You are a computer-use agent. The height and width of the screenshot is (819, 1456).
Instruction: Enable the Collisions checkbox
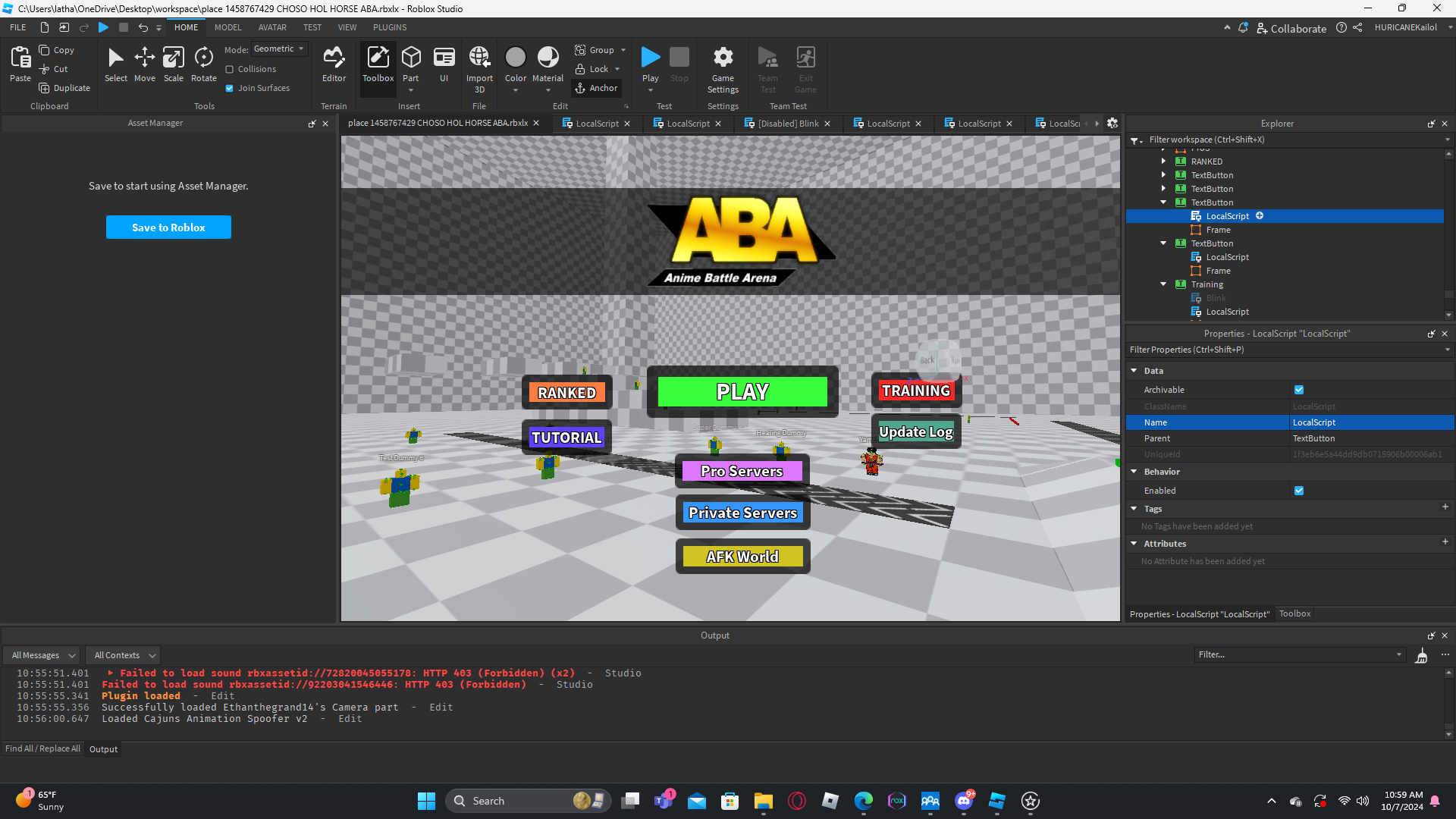point(230,69)
